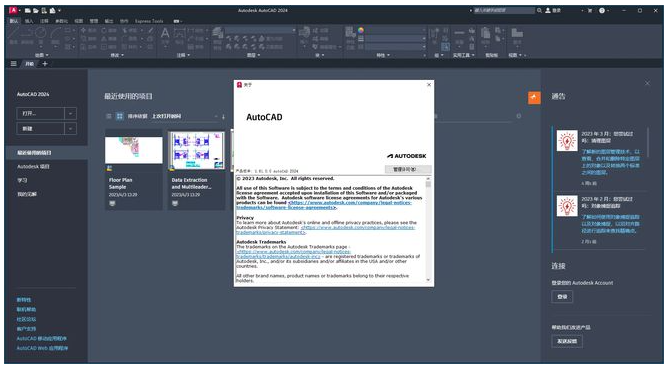668x367 pixels.
Task: Click the search input field in title bar
Action: [x=504, y=10]
